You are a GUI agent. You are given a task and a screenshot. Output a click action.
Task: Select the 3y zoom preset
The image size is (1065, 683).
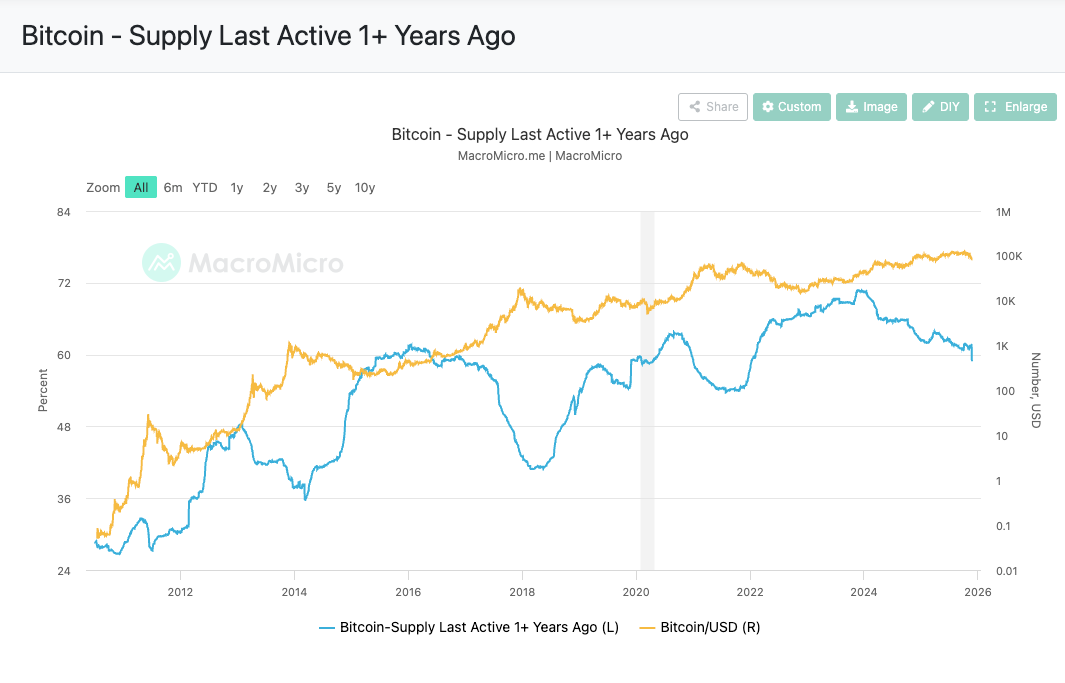(301, 187)
